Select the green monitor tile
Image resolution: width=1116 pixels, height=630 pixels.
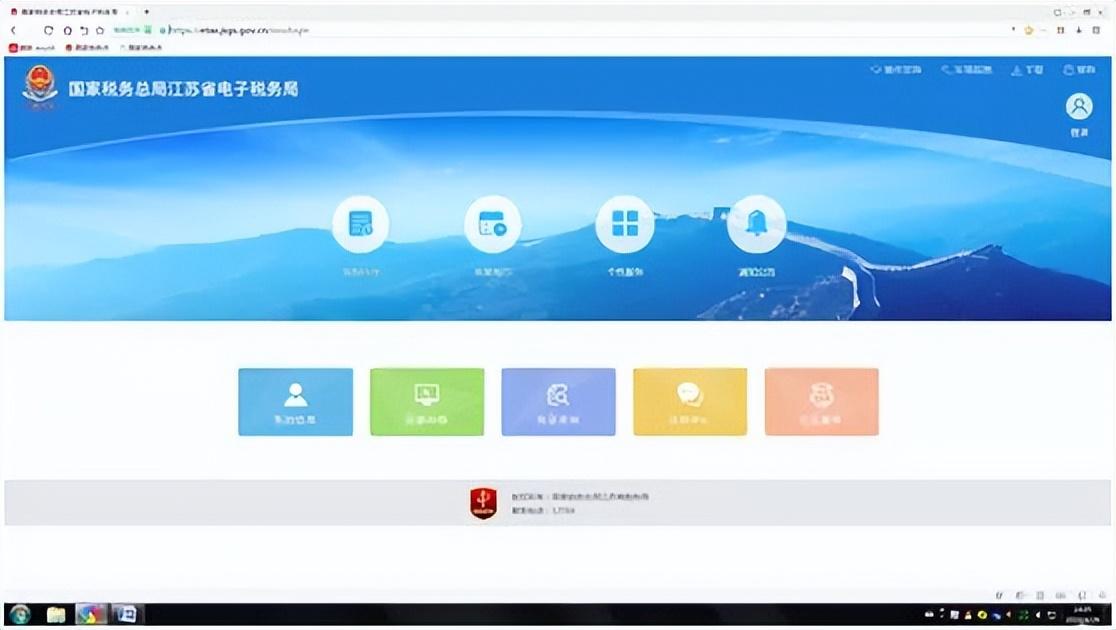coord(427,401)
